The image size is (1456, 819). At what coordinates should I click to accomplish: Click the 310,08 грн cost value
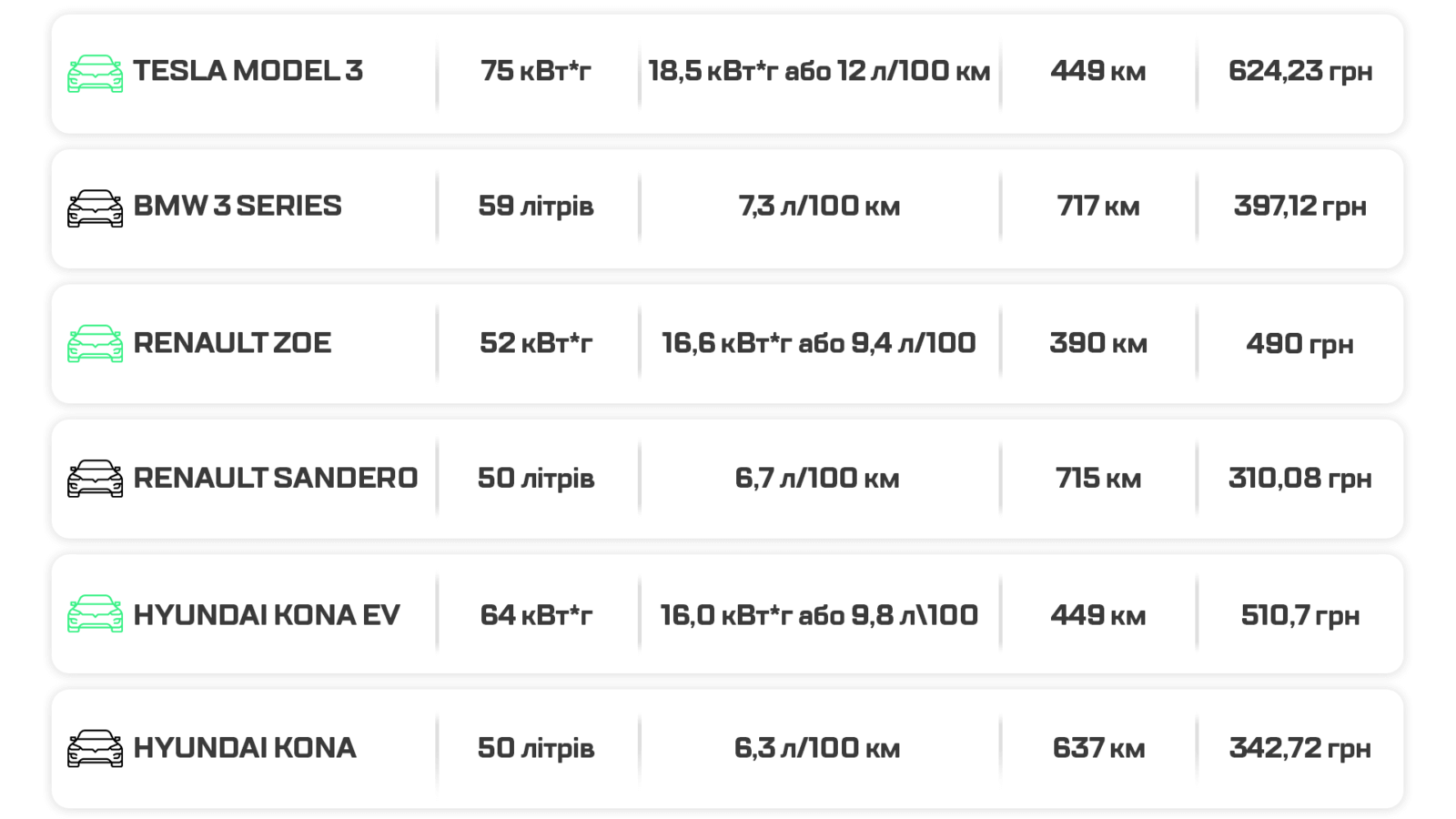click(1299, 478)
